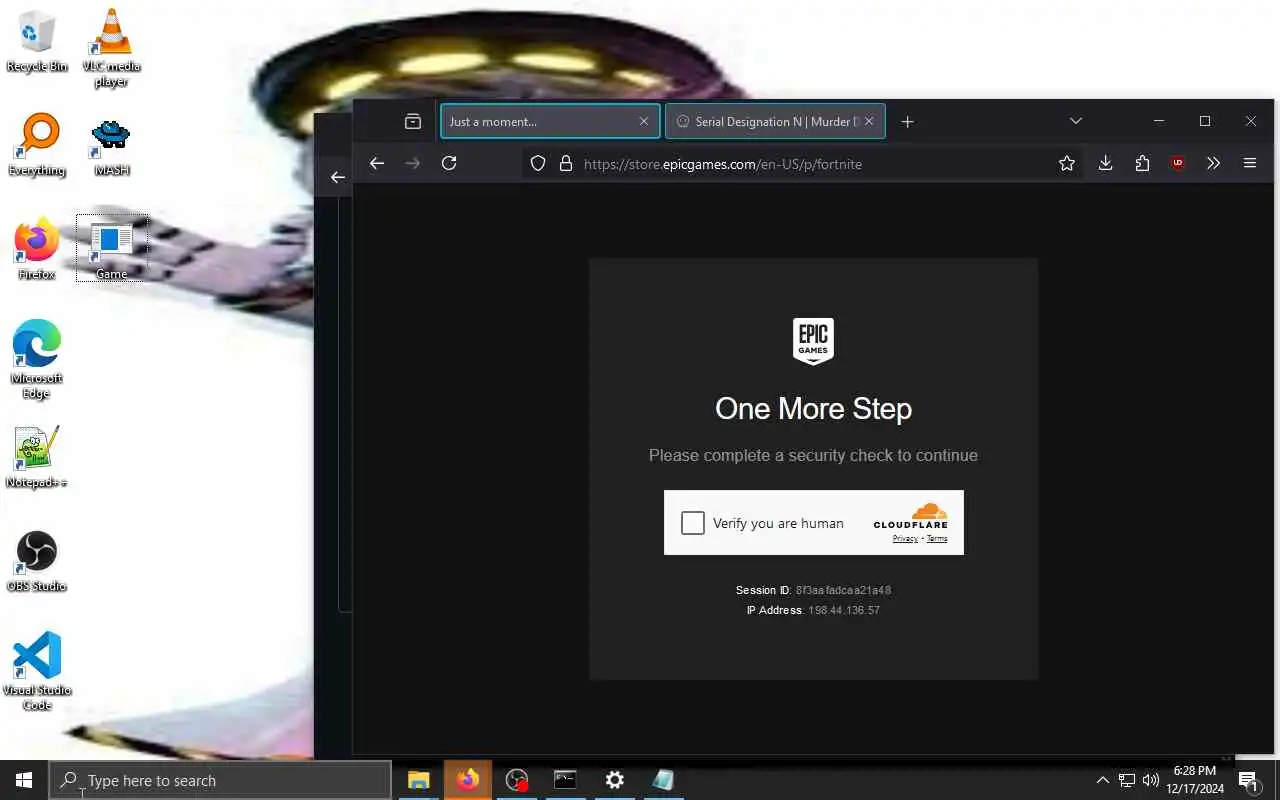Image resolution: width=1280 pixels, height=800 pixels.
Task: Click the tracking protection shield icon
Action: tap(538, 163)
